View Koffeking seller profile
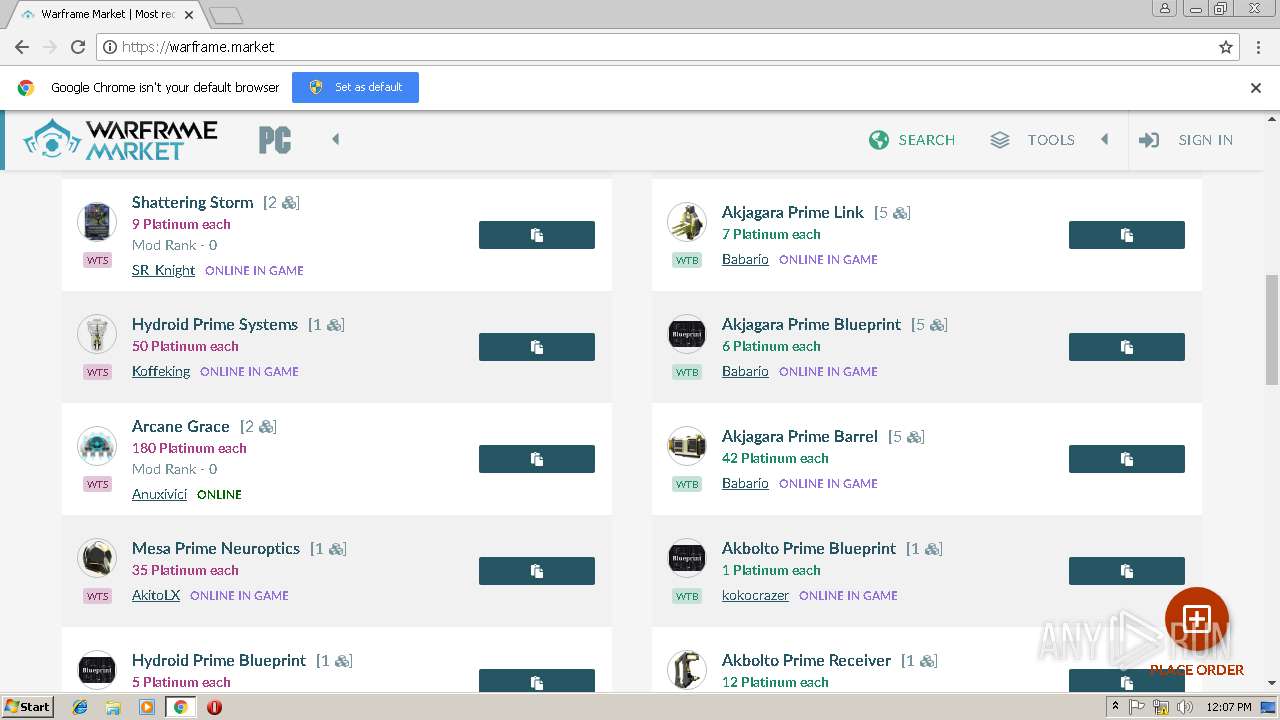Viewport: 1280px width, 720px height. [161, 371]
